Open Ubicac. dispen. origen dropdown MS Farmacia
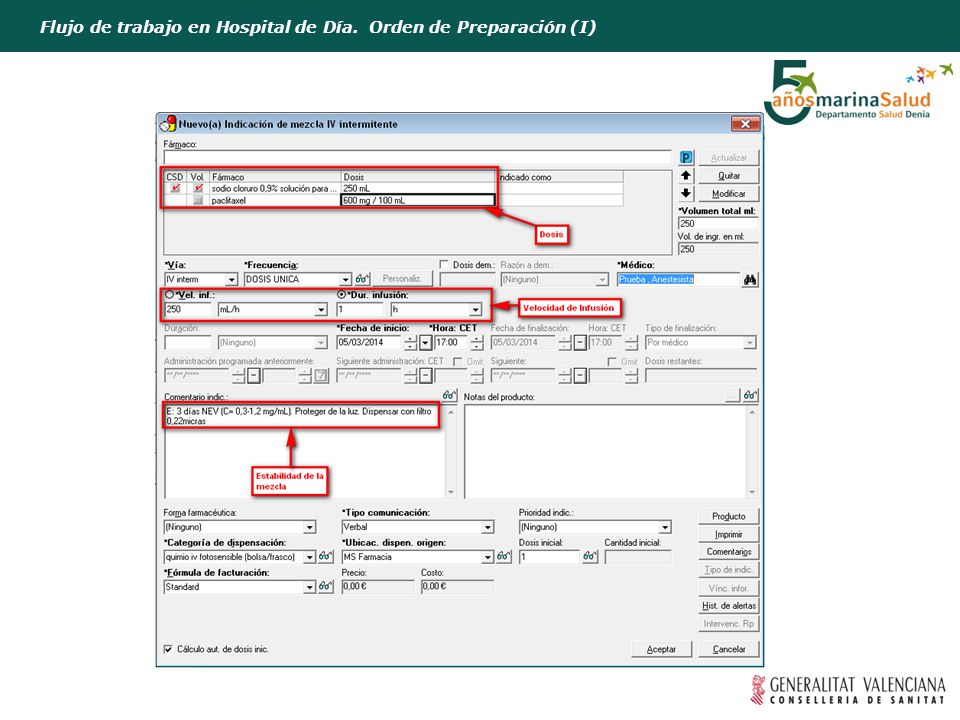960x720 pixels. pyautogui.click(x=487, y=557)
